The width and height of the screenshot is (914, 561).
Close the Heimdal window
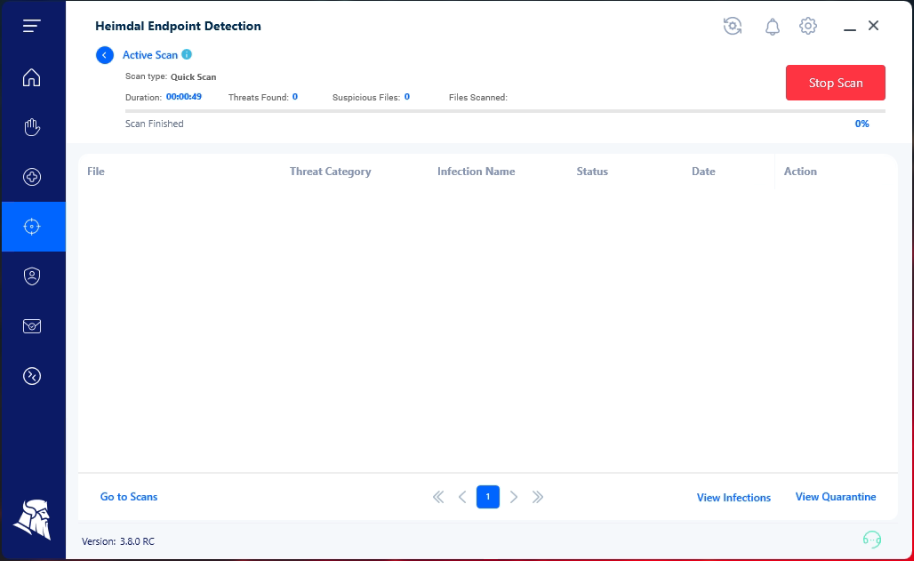(873, 25)
